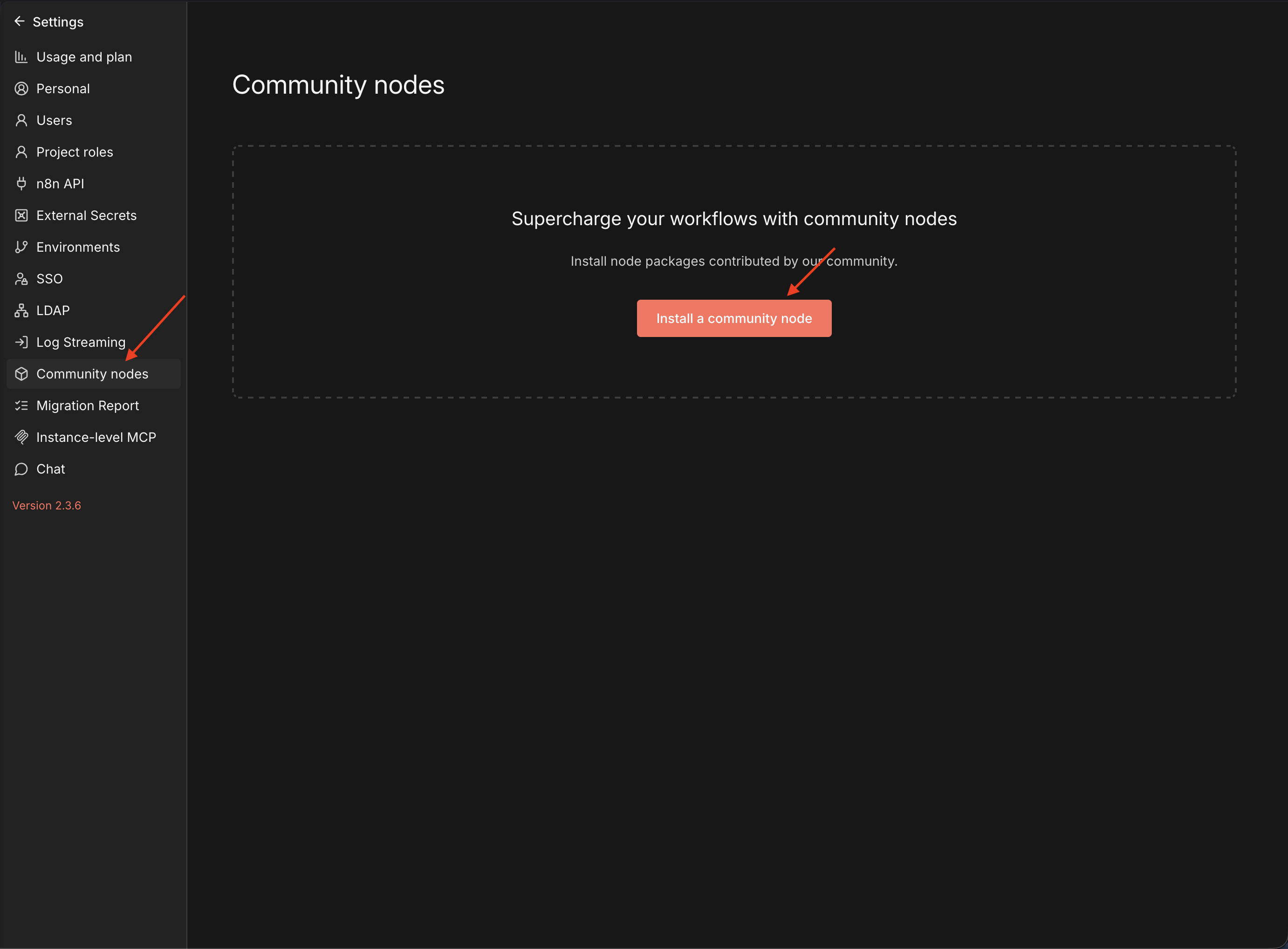Open Environments settings
Image resolution: width=1288 pixels, height=949 pixels.
coord(94,247)
